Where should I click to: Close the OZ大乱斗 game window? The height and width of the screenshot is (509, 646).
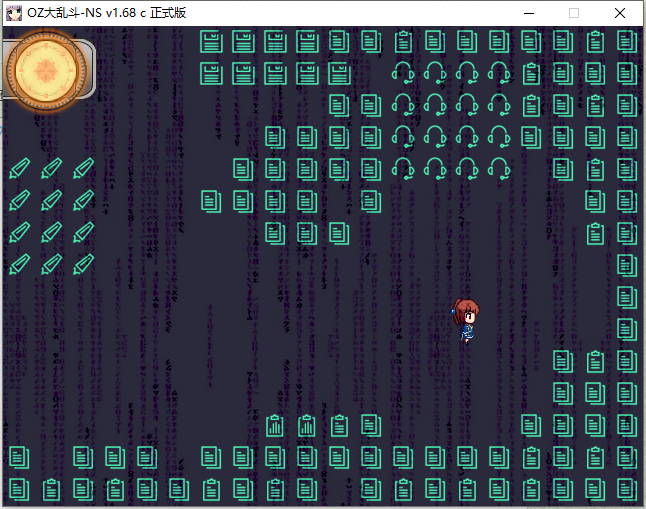coord(620,13)
